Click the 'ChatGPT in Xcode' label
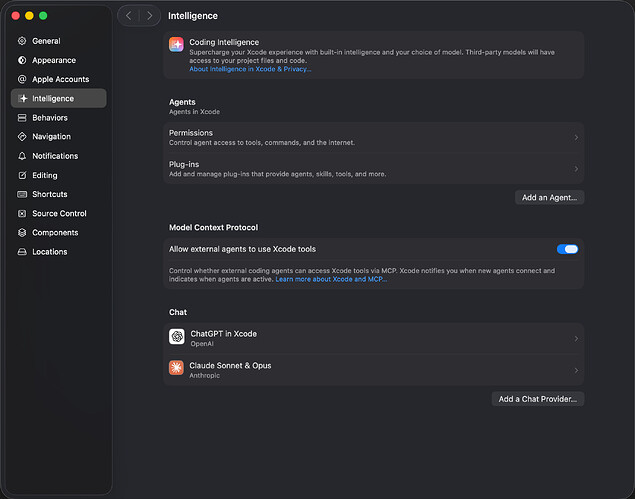 point(224,334)
